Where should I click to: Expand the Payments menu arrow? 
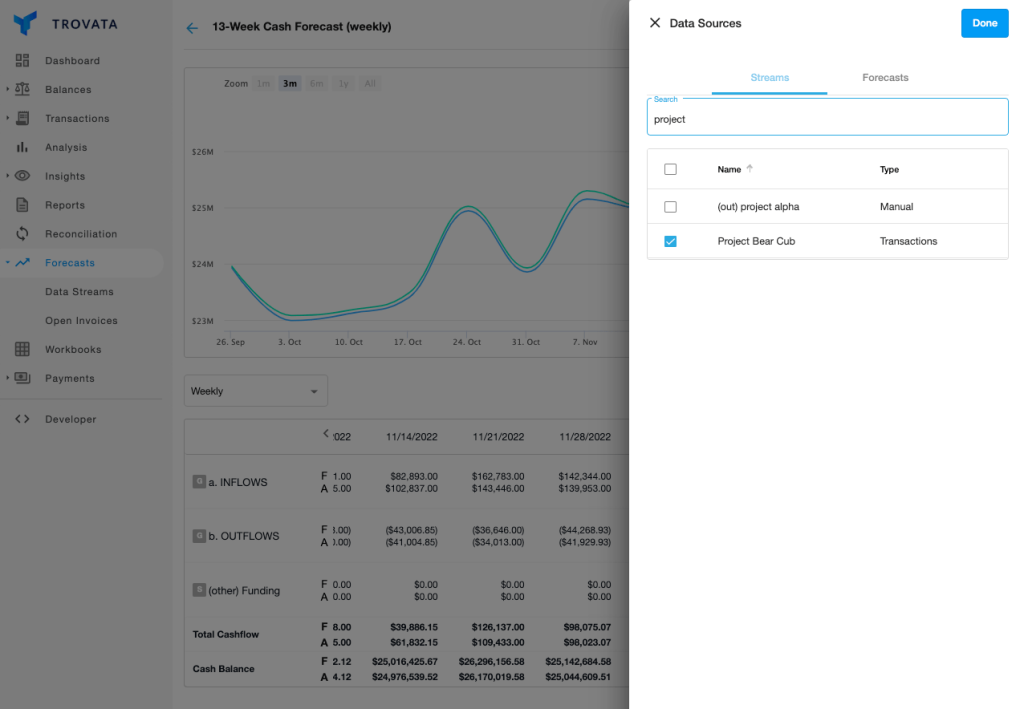[7, 378]
